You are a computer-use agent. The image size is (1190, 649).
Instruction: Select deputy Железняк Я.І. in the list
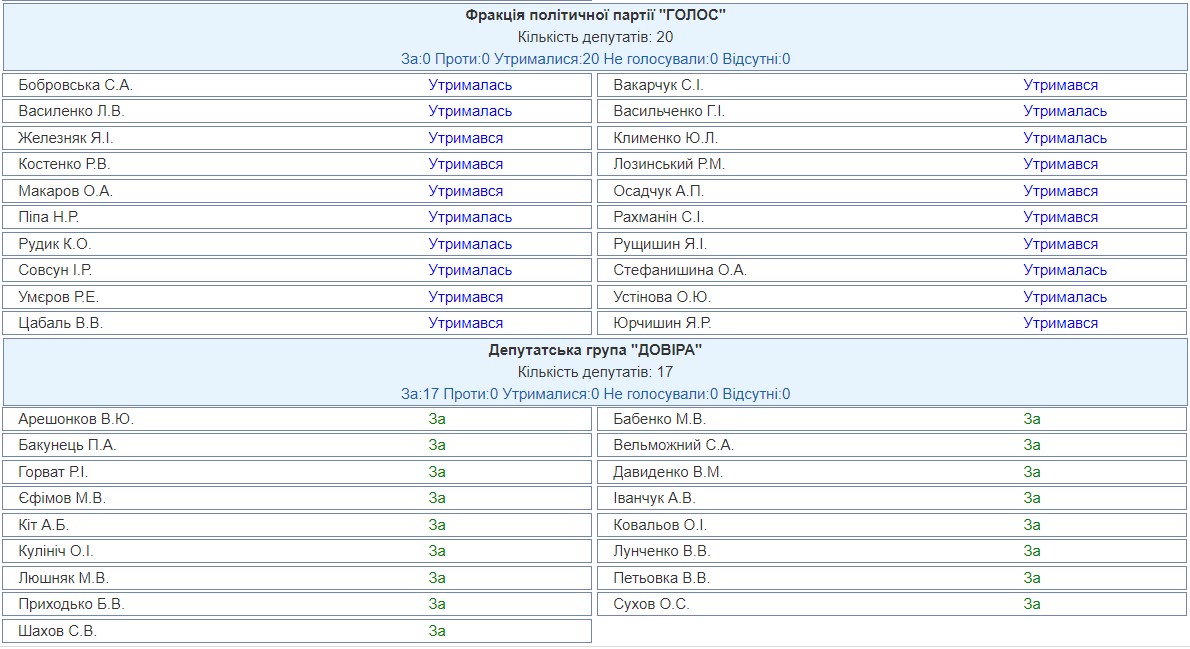point(73,138)
